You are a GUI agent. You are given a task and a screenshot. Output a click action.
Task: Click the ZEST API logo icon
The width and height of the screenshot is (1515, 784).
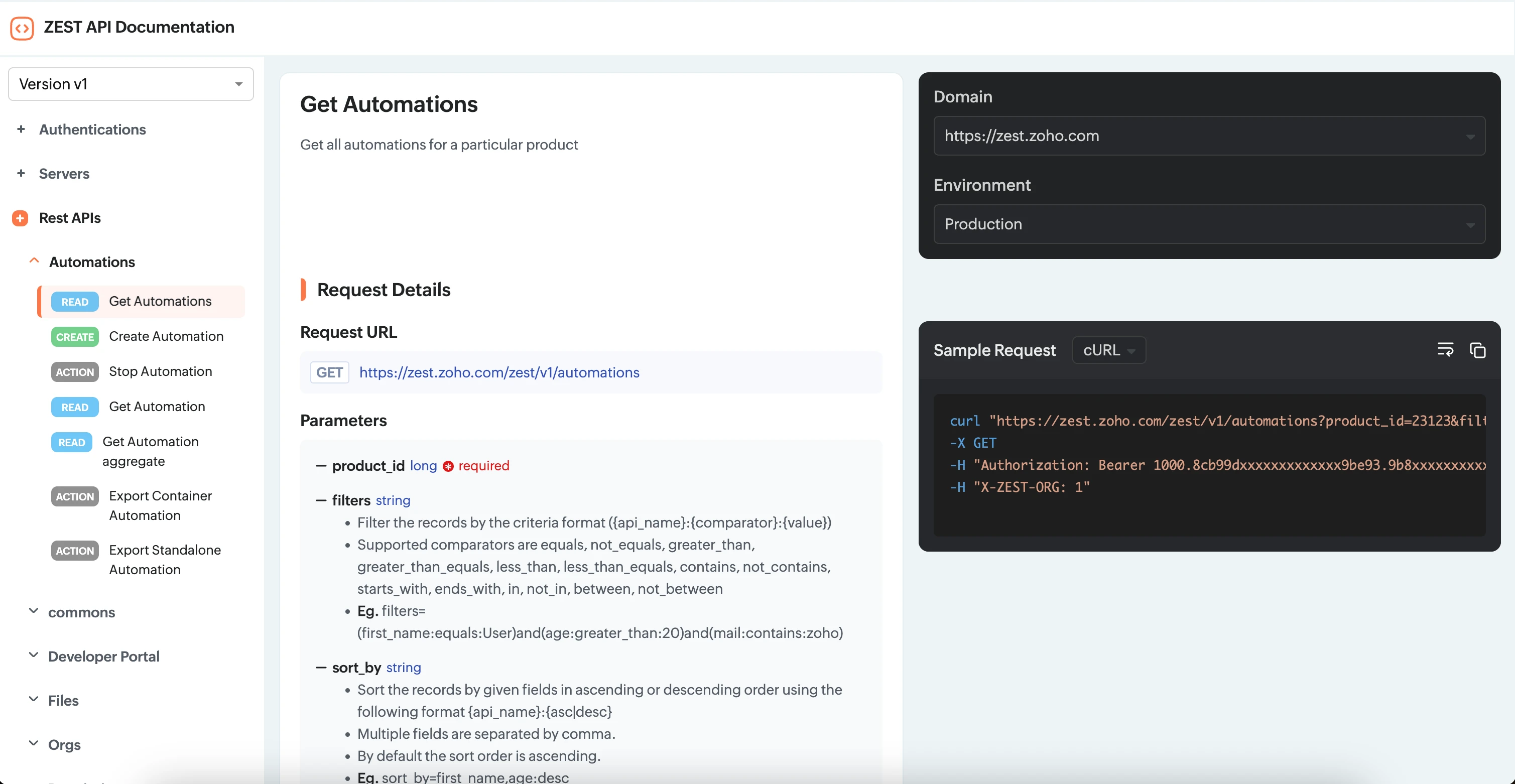point(22,28)
